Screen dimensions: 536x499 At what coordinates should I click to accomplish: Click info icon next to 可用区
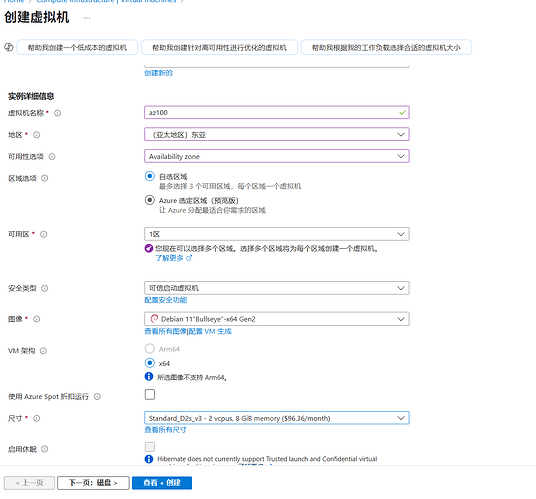point(43,234)
